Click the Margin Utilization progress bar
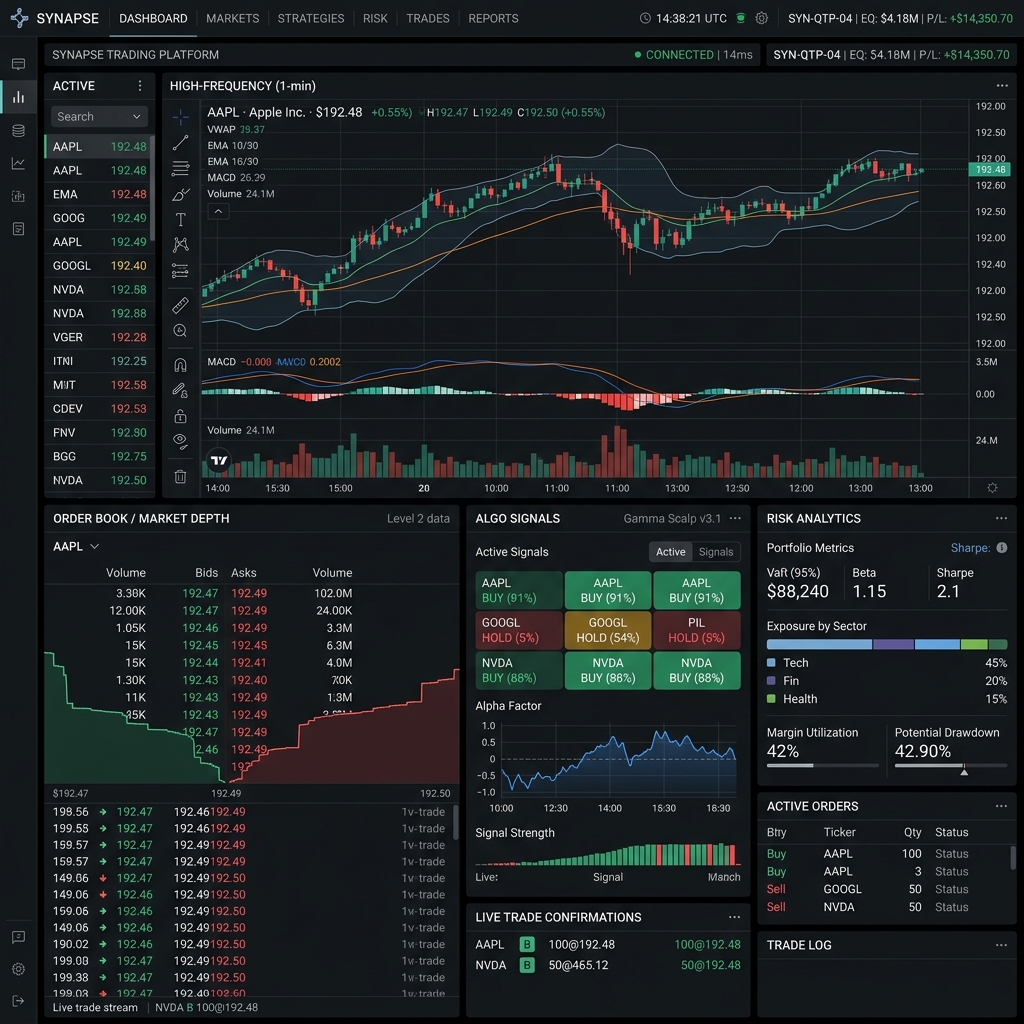 [x=822, y=765]
